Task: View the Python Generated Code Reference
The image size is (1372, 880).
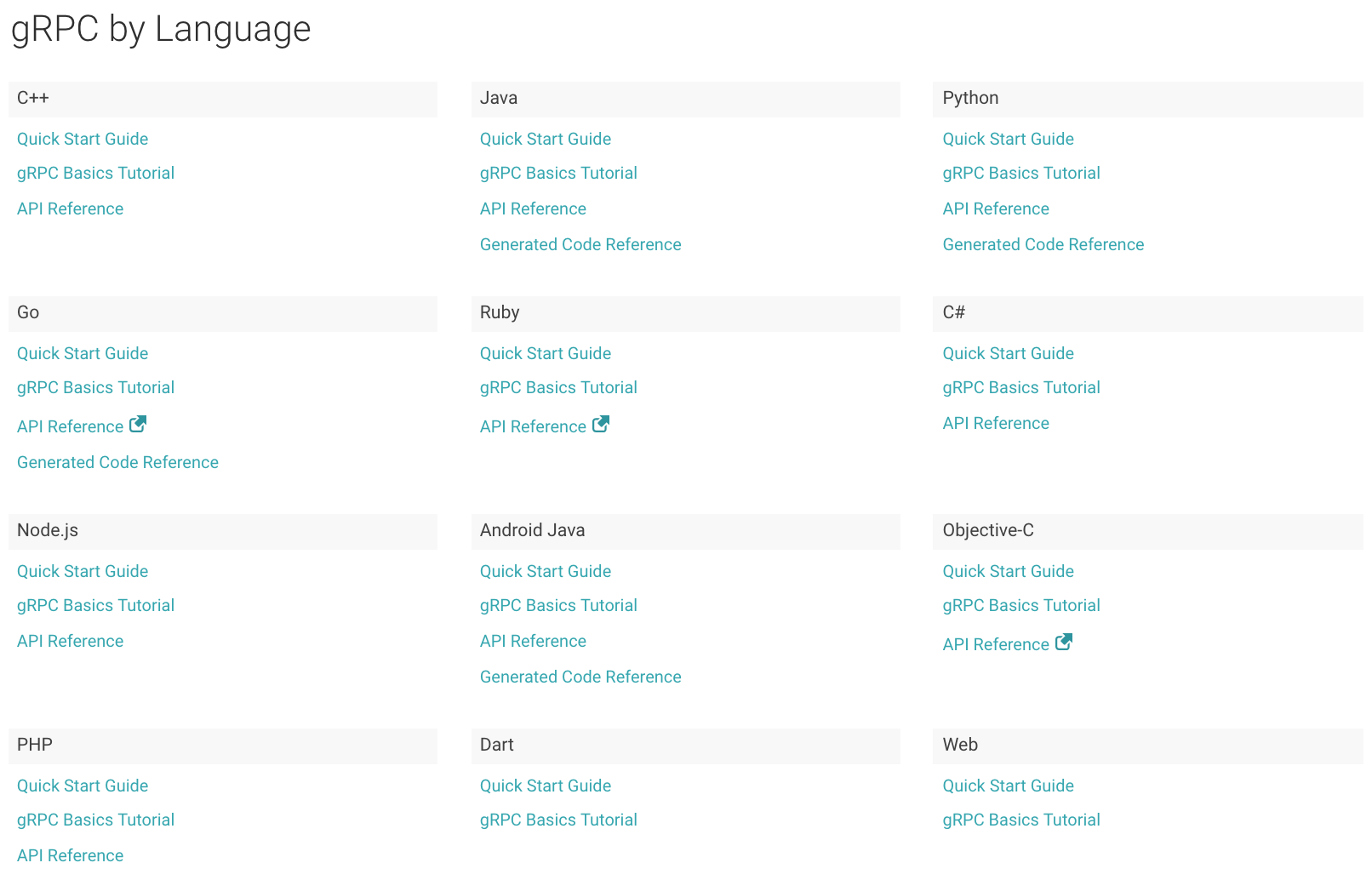Action: [x=1043, y=244]
